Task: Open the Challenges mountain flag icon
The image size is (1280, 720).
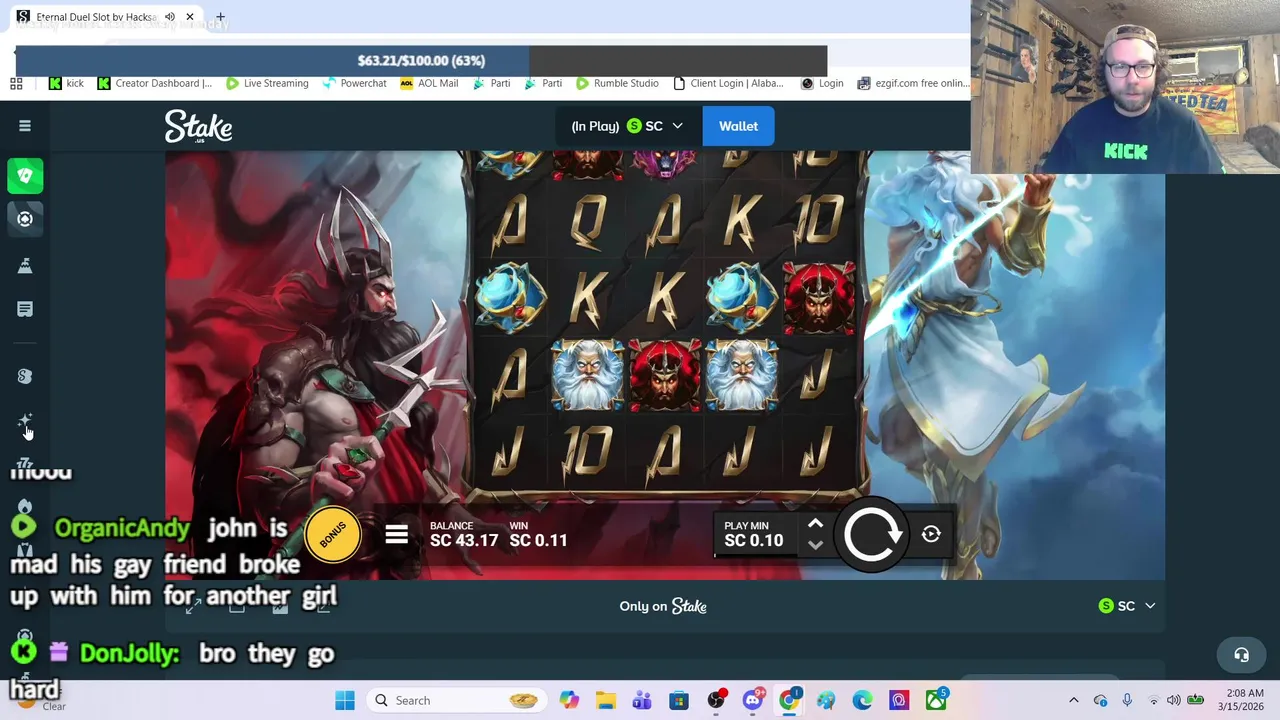Action: point(25,265)
